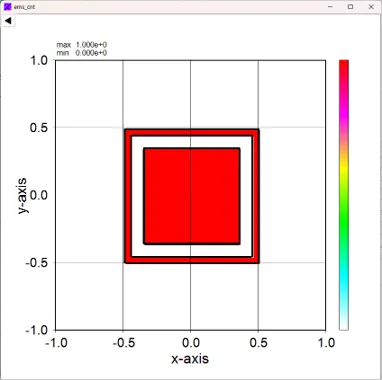Close the ems_cnt window
Viewport: 382px width, 380px height.
click(371, 6)
